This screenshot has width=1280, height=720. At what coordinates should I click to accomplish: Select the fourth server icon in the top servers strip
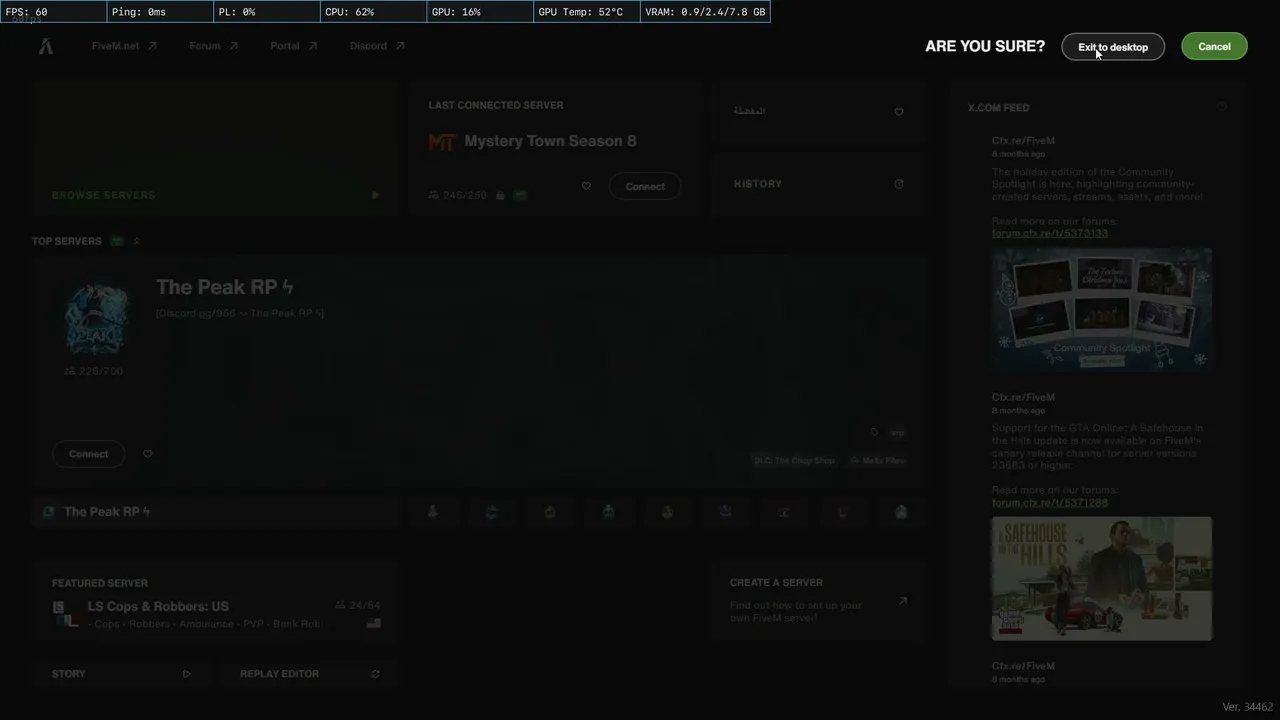click(x=608, y=512)
